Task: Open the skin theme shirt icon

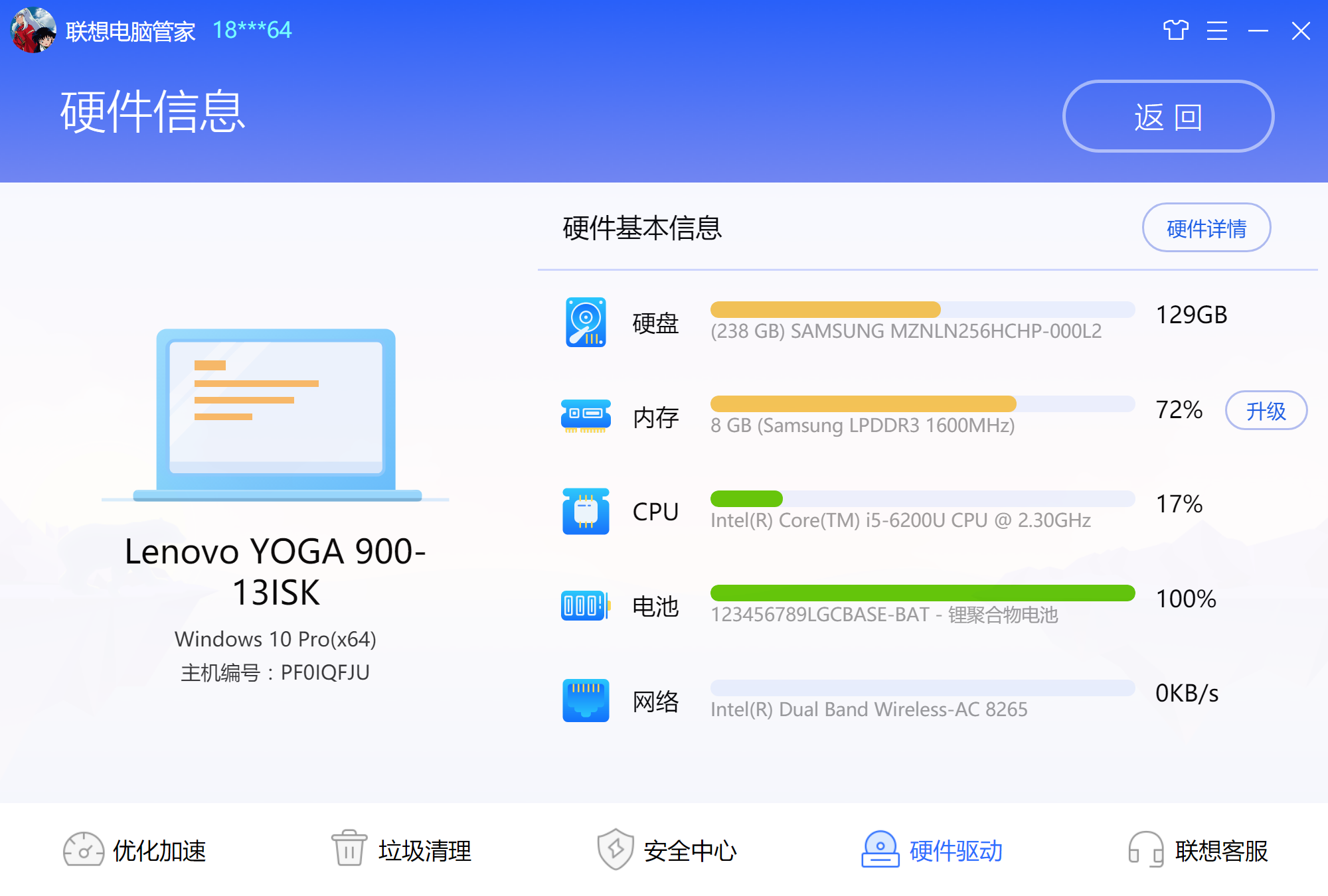Action: point(1175,31)
